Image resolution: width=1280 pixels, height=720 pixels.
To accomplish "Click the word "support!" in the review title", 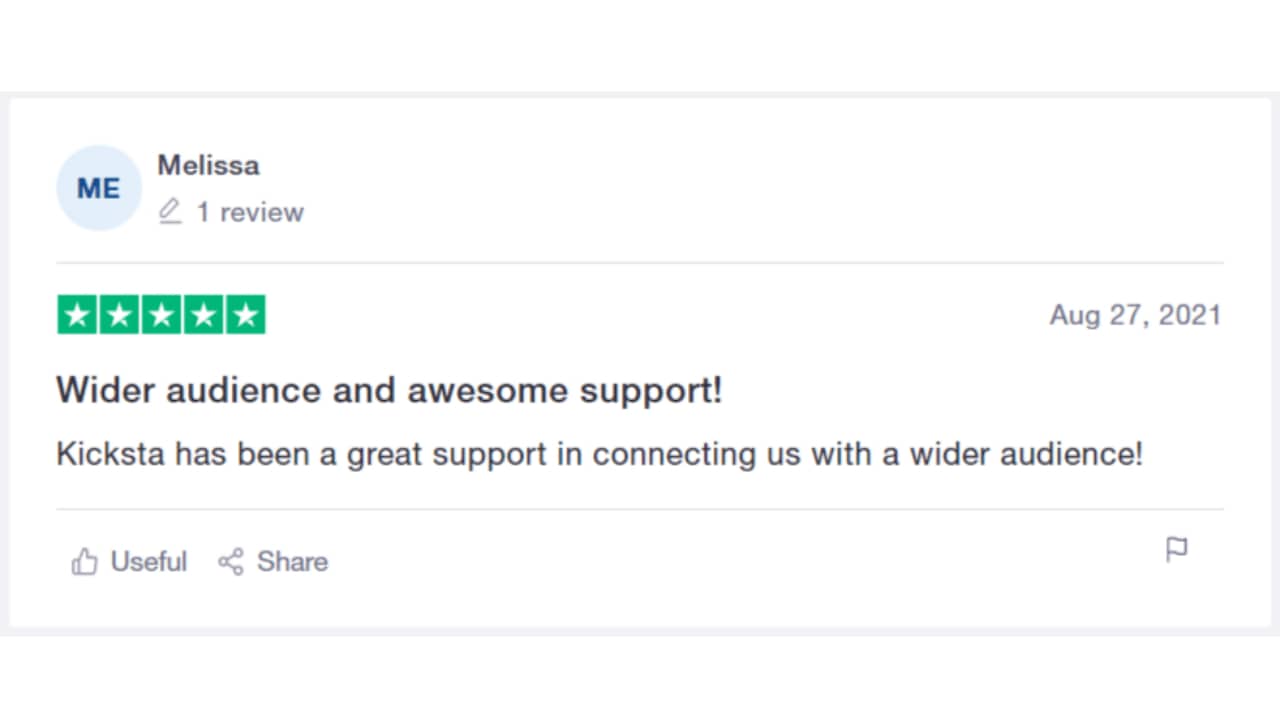I will click(651, 391).
